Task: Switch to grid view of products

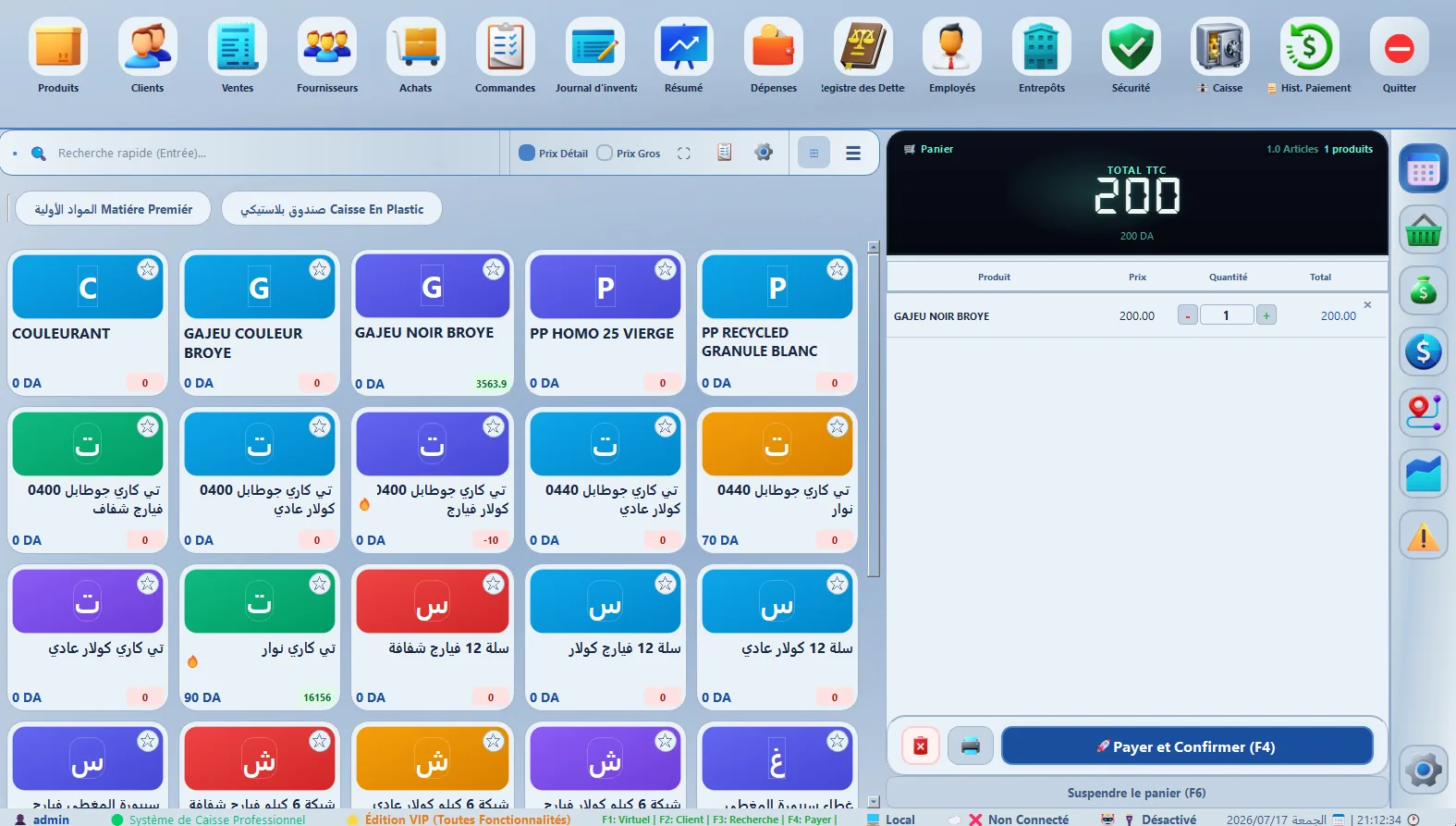Action: click(x=814, y=153)
